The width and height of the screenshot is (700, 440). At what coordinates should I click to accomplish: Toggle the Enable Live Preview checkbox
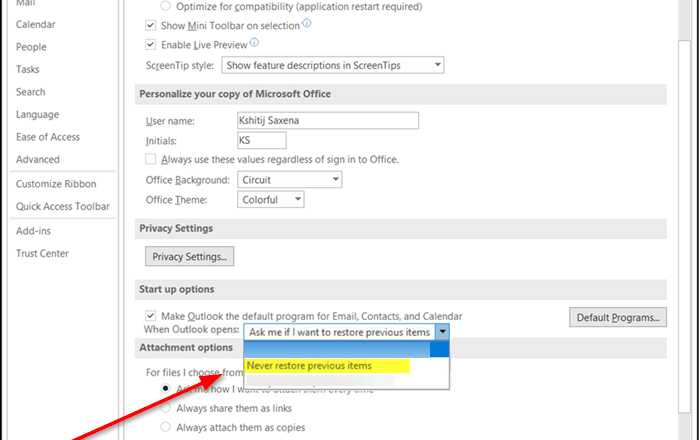tap(151, 45)
